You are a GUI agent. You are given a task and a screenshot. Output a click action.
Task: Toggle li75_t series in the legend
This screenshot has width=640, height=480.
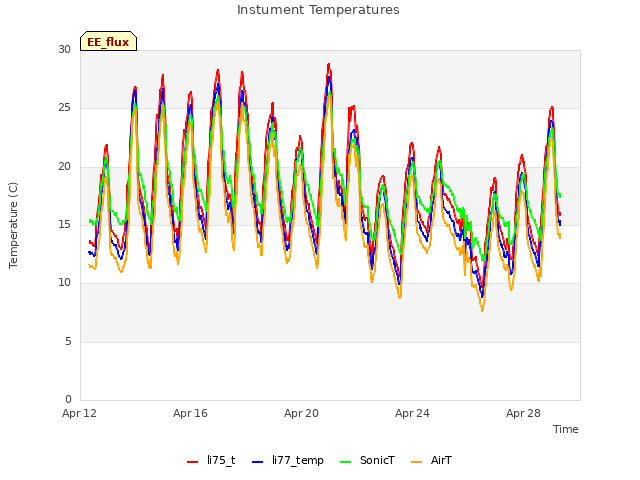click(x=211, y=460)
